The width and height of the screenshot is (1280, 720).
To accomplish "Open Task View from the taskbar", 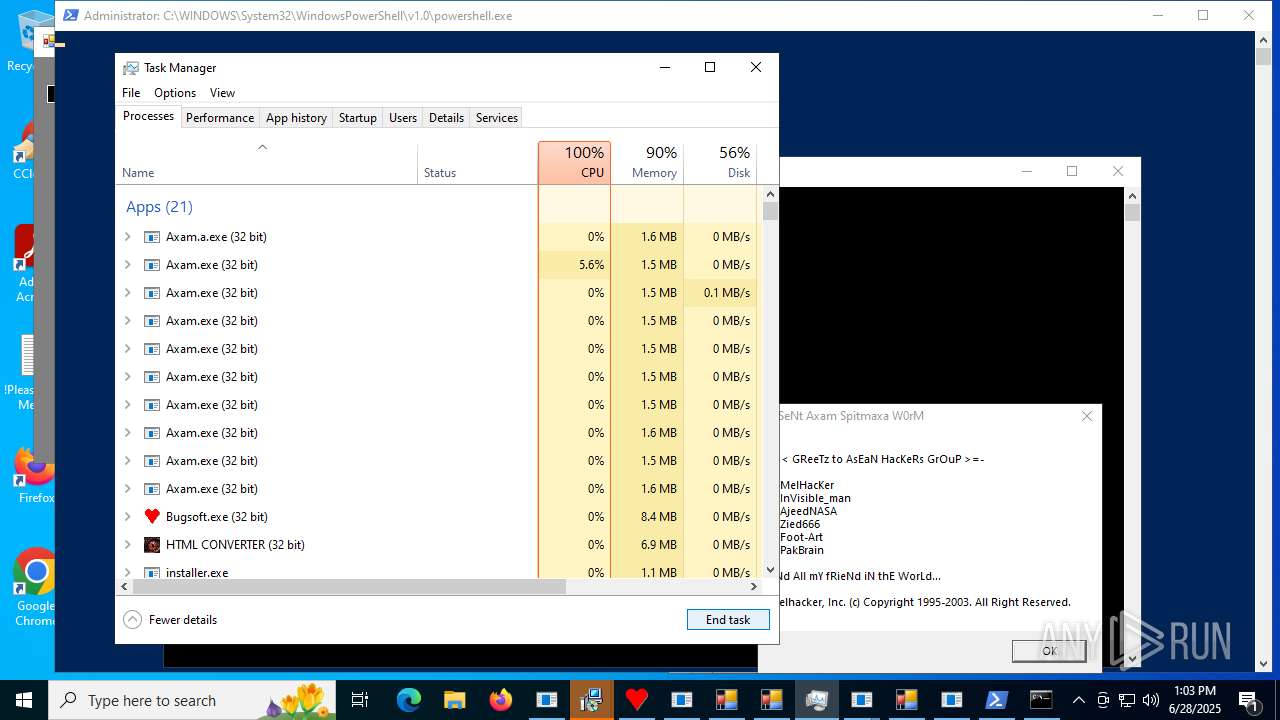I will tap(360, 700).
